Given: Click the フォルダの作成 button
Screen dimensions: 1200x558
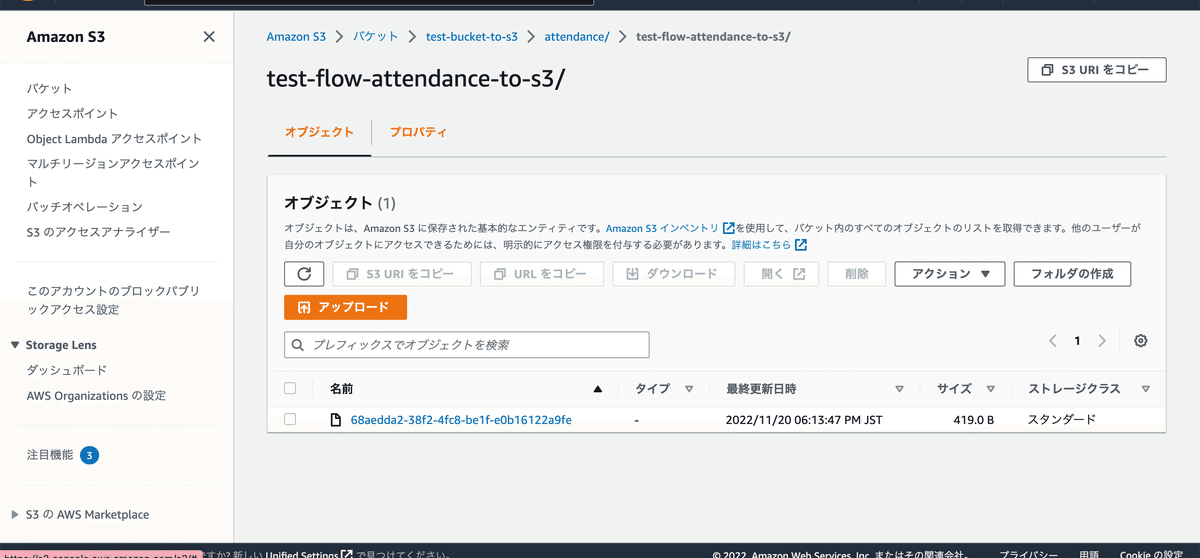Looking at the screenshot, I should click(1071, 274).
